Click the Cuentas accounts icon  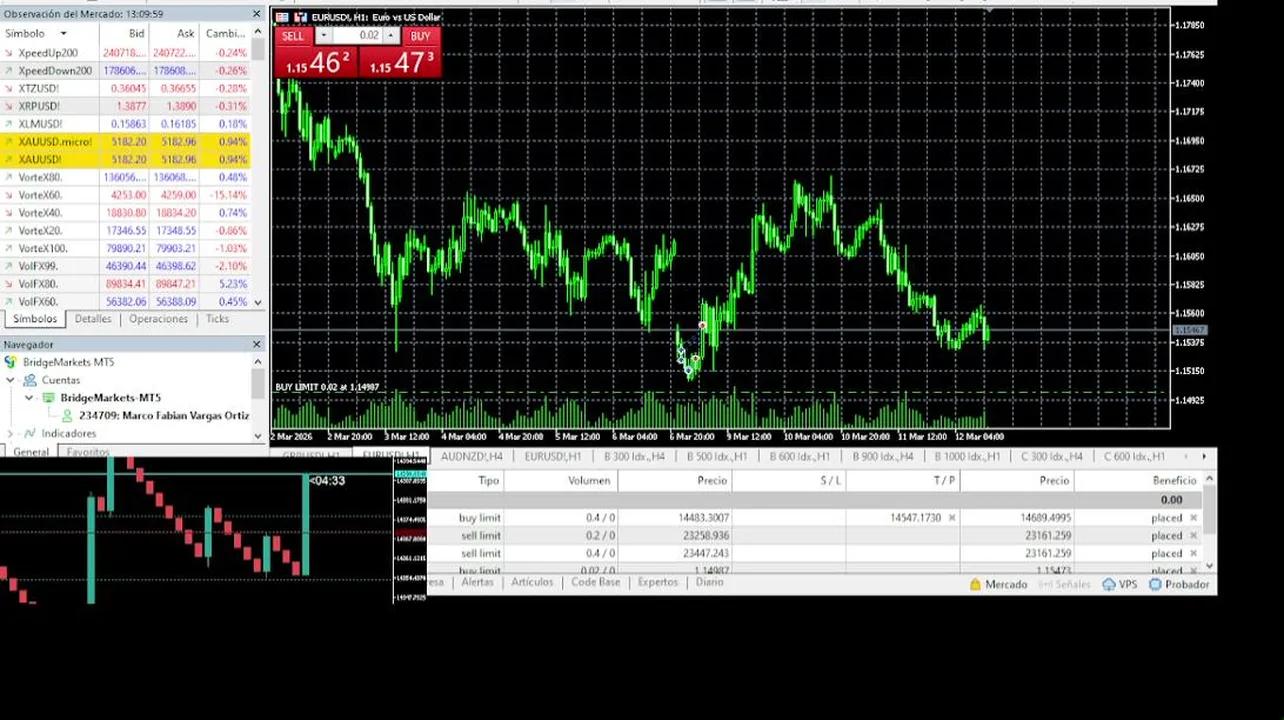(x=30, y=380)
